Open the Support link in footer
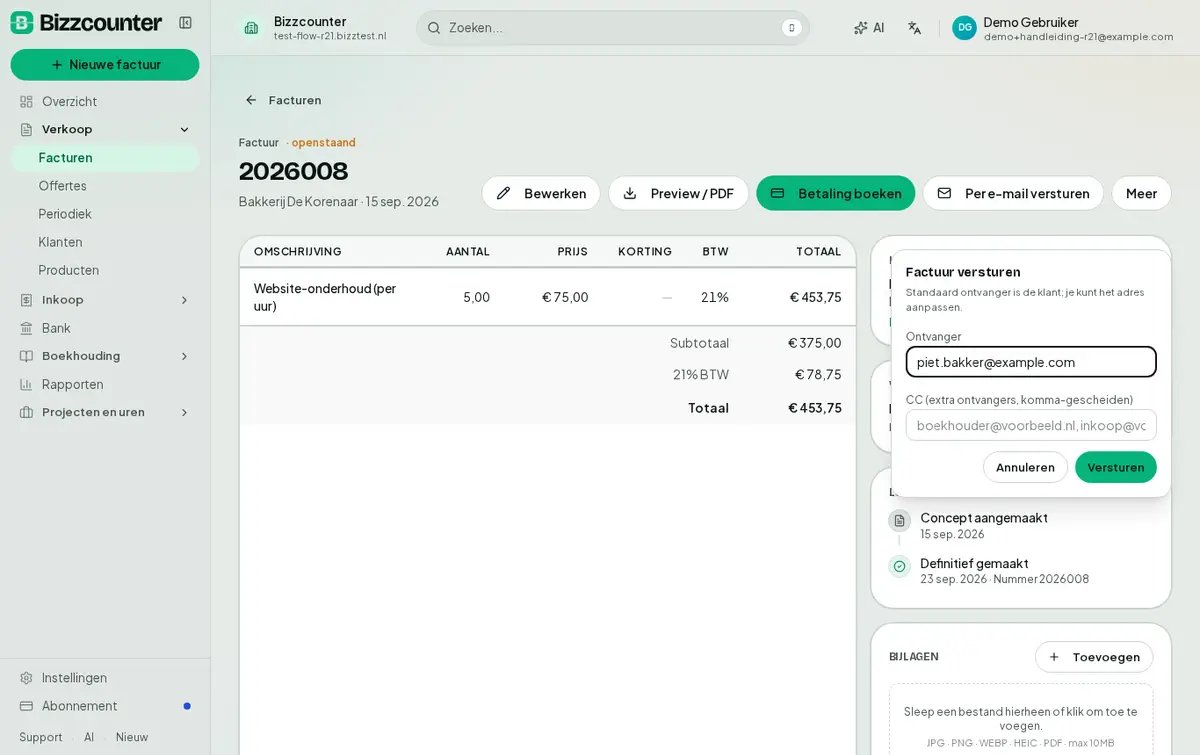This screenshot has height=755, width=1200. [x=41, y=737]
